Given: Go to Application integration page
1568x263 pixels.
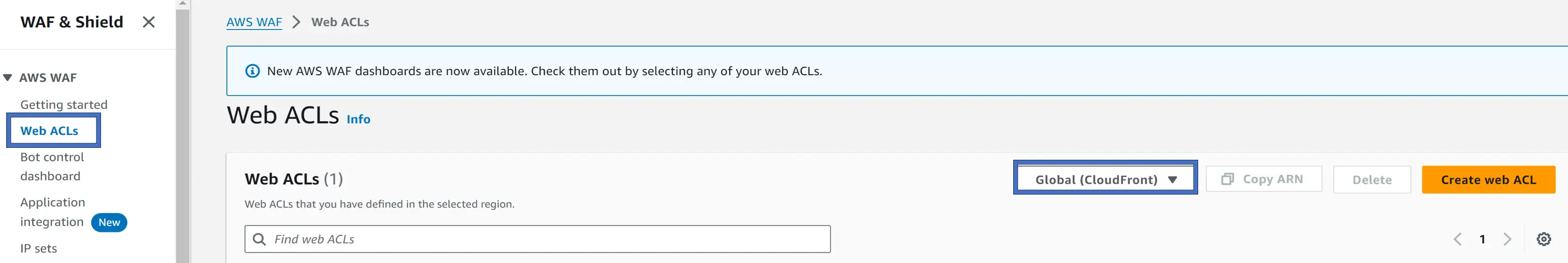Looking at the screenshot, I should (x=53, y=211).
